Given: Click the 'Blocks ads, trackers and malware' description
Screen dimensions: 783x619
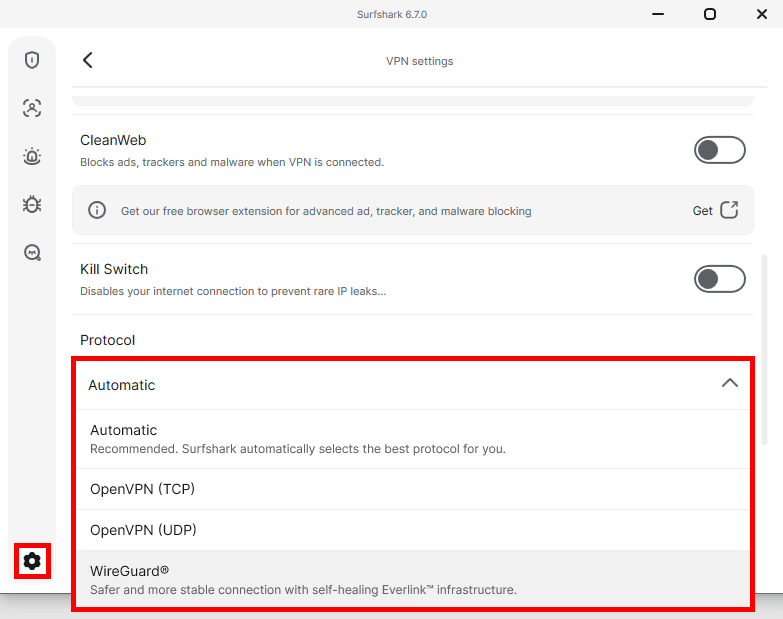Looking at the screenshot, I should 232,162.
